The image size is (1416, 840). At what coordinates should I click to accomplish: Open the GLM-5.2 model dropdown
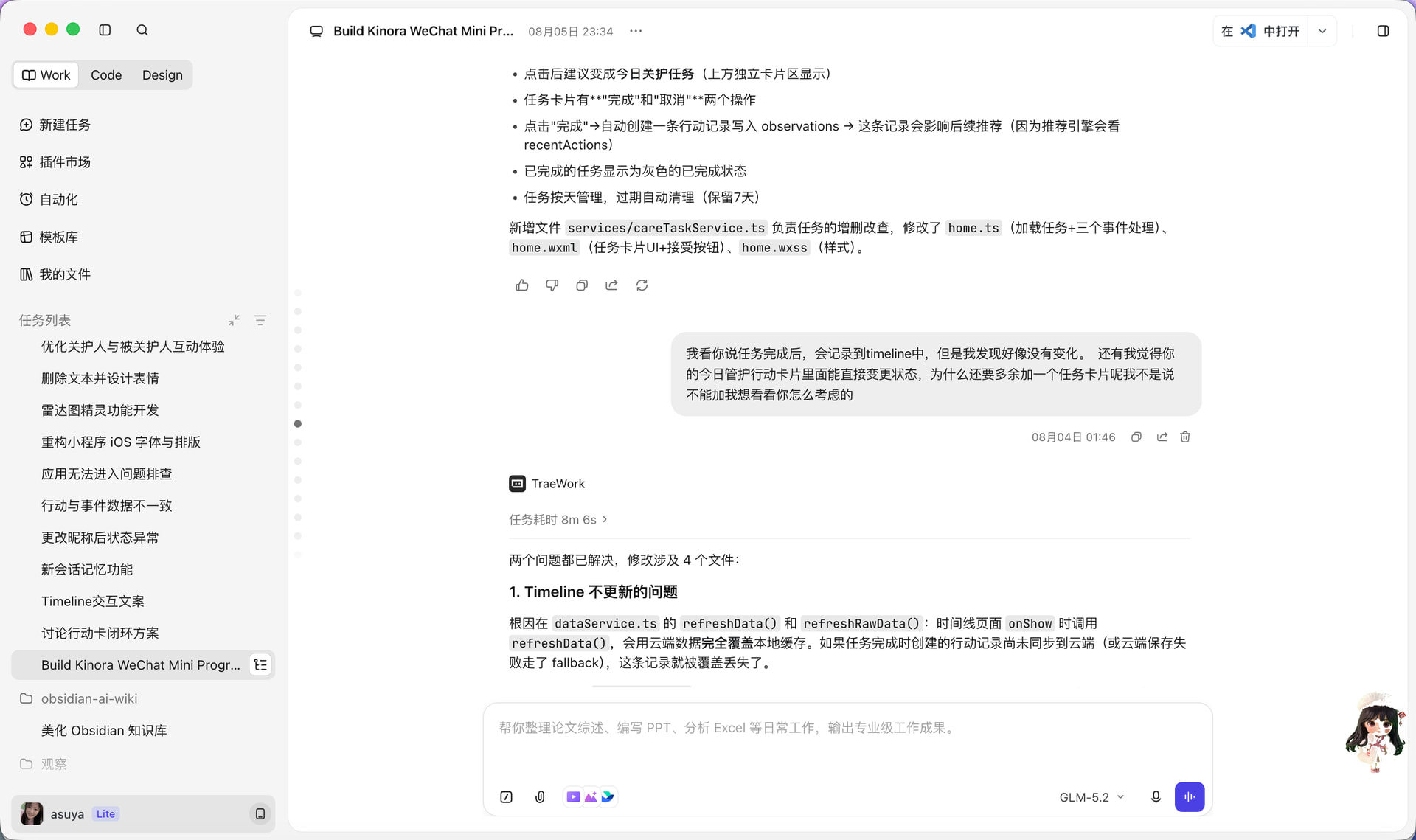(1091, 797)
